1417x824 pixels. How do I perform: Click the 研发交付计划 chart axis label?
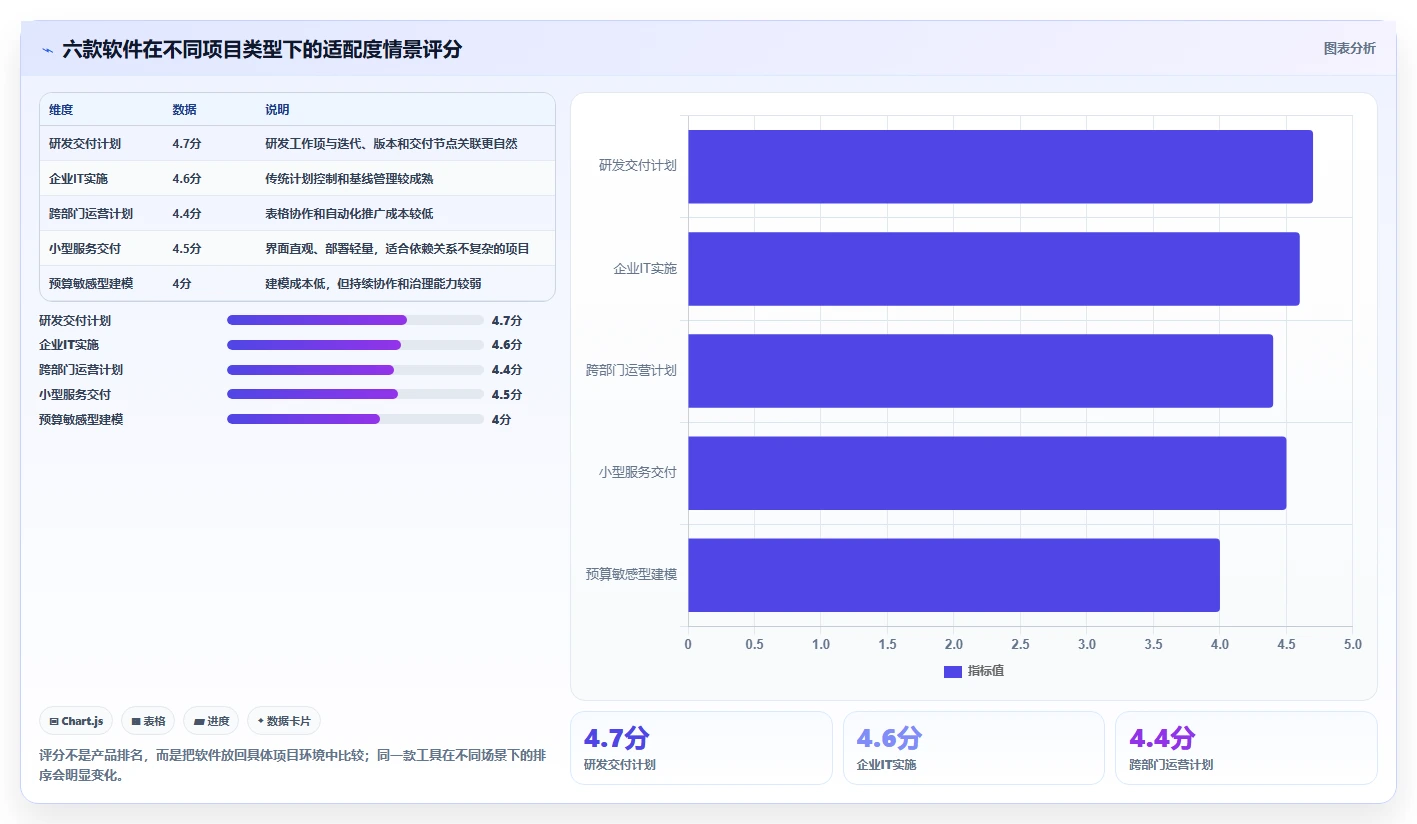point(638,166)
